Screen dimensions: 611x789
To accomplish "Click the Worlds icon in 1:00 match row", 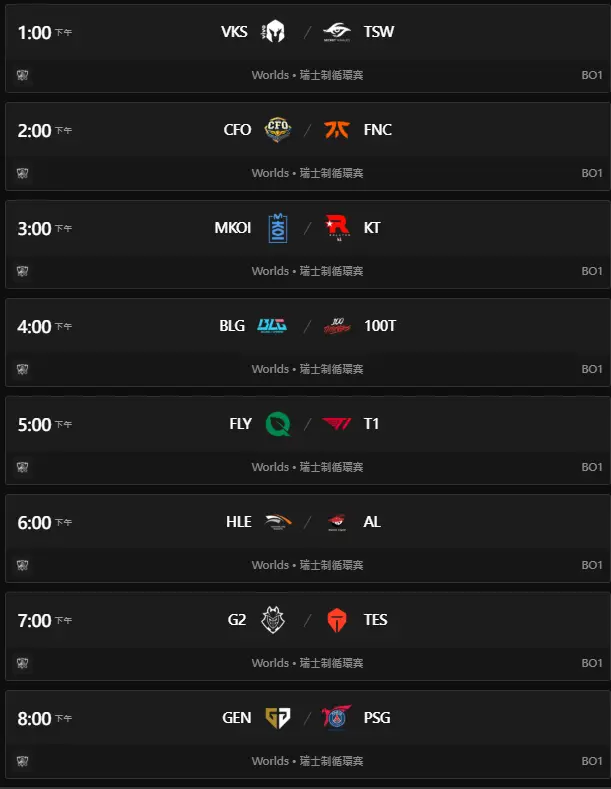I will click(x=22, y=75).
